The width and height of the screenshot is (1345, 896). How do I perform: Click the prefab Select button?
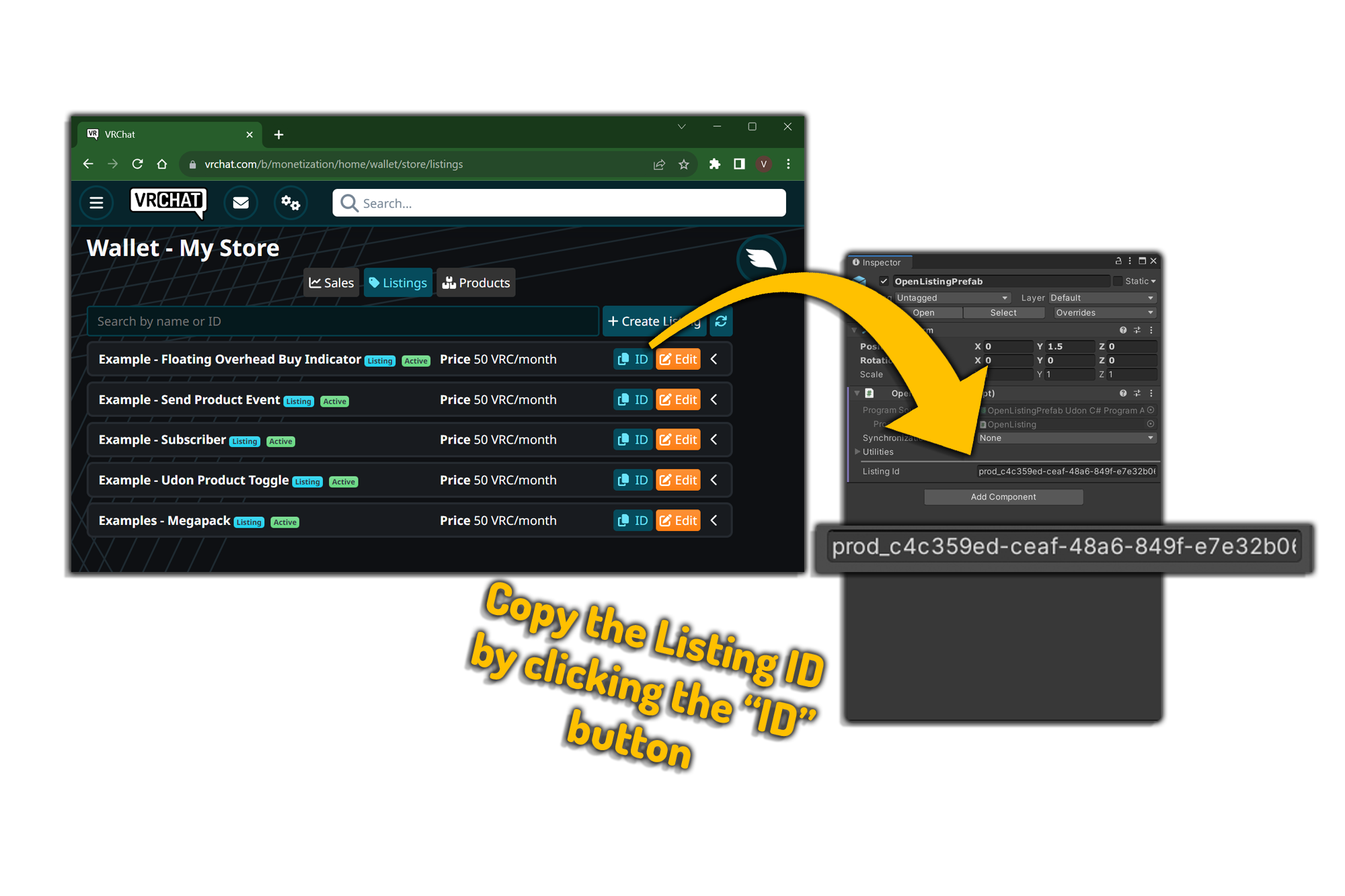tap(1003, 313)
